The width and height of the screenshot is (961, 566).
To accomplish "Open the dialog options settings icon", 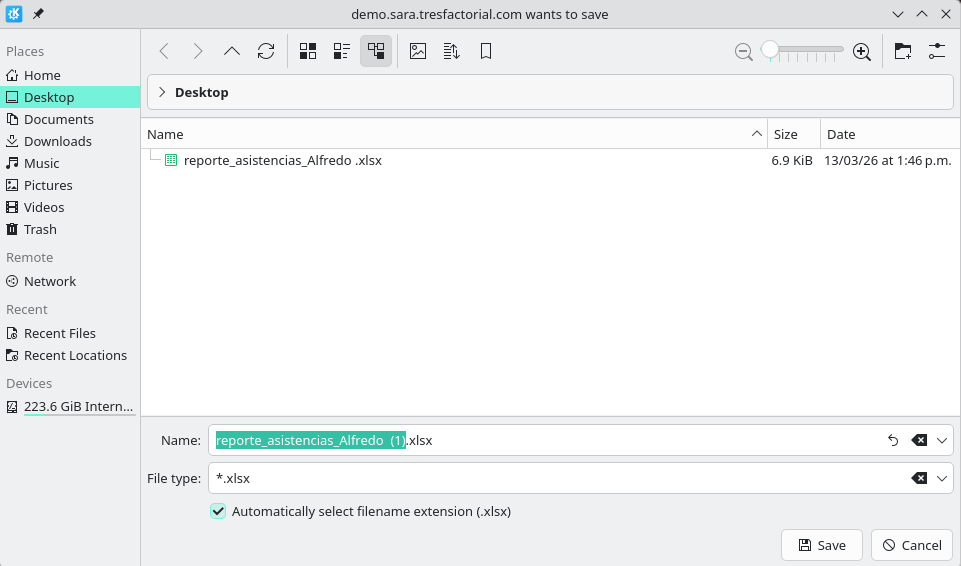I will [x=937, y=51].
